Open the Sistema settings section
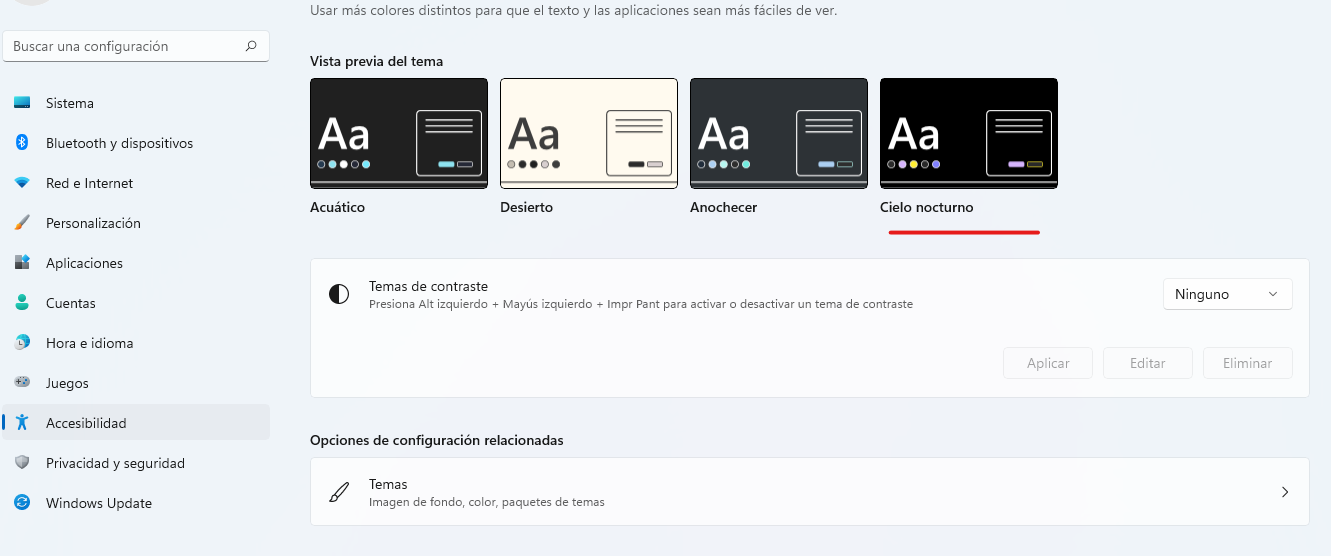 point(136,103)
